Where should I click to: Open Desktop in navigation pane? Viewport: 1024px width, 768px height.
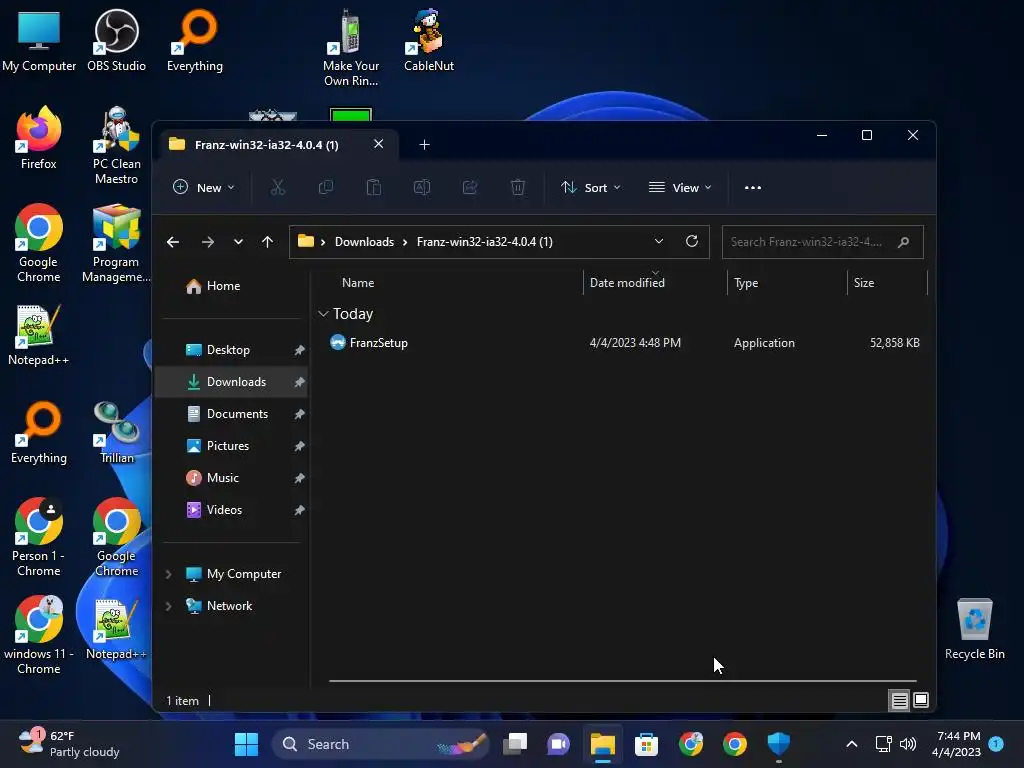[x=231, y=350]
